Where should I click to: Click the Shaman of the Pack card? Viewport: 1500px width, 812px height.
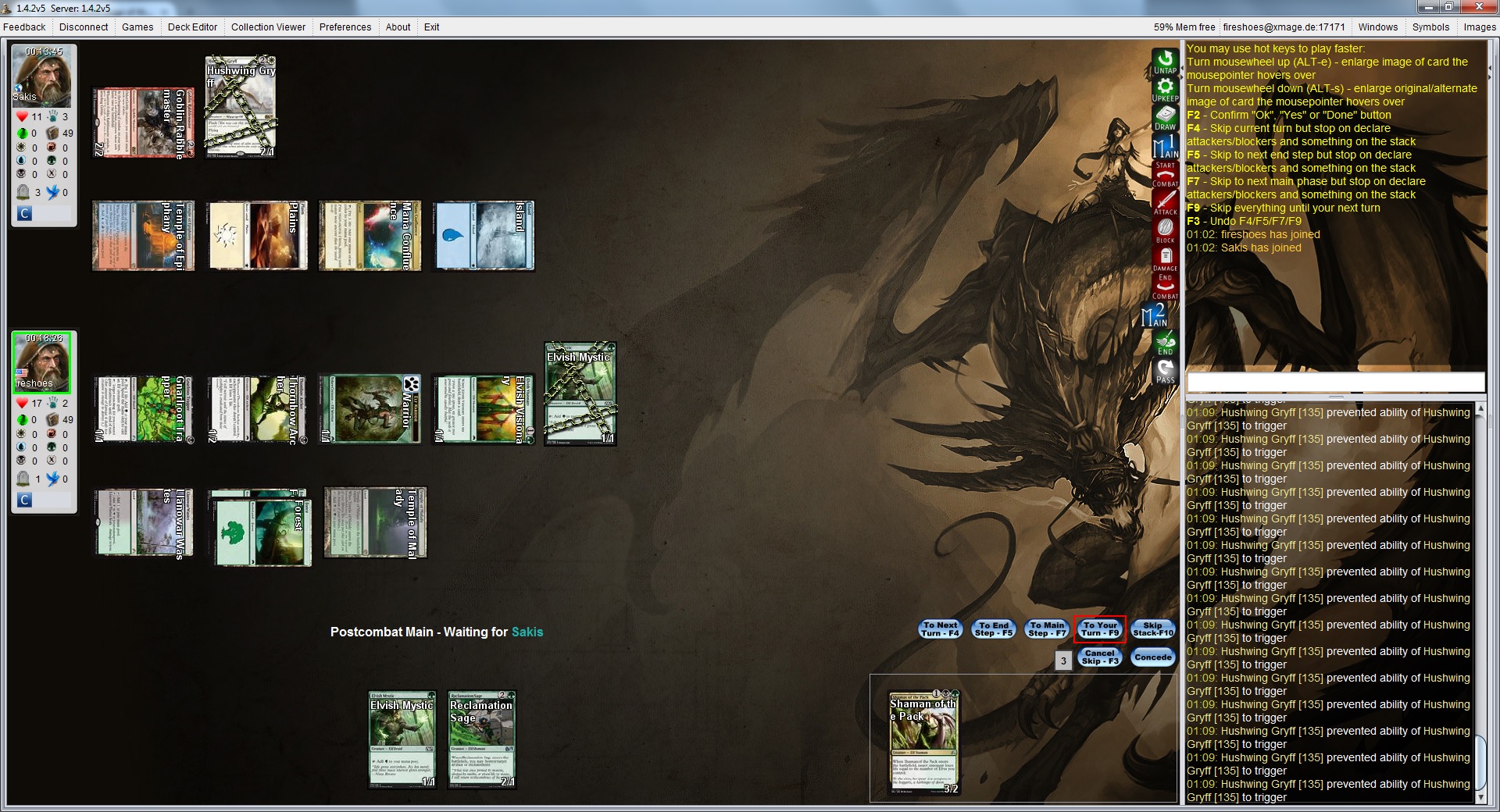(924, 743)
